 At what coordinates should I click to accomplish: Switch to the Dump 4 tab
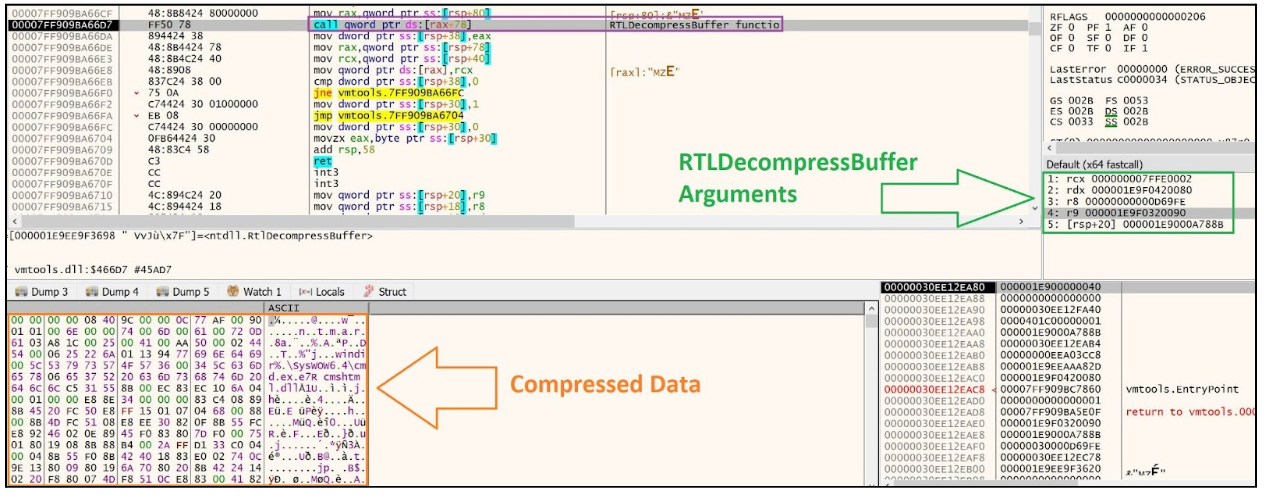pyautogui.click(x=112, y=292)
